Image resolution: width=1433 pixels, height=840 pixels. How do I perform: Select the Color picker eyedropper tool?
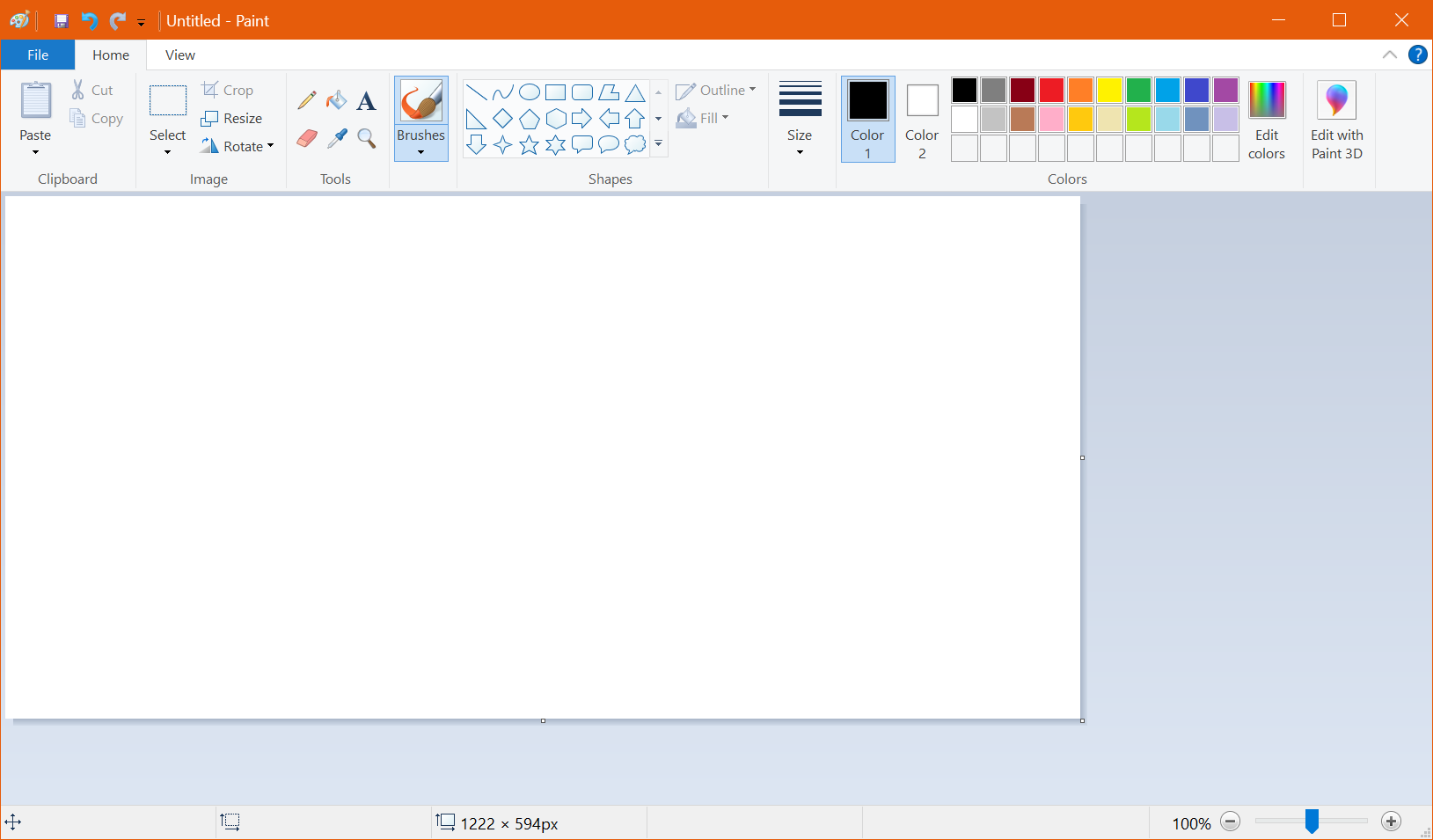pyautogui.click(x=336, y=138)
